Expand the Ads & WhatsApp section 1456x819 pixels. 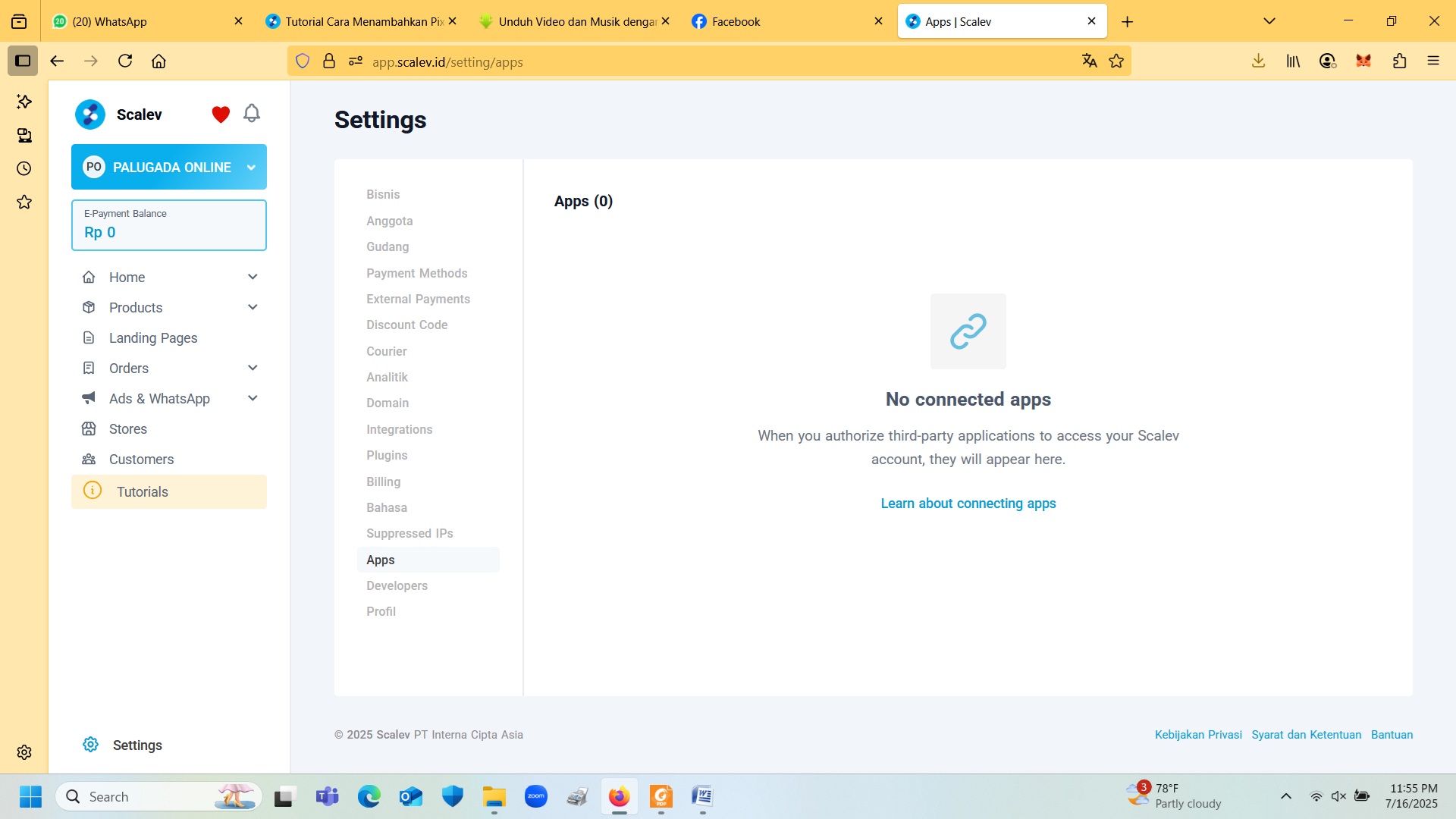(x=159, y=398)
